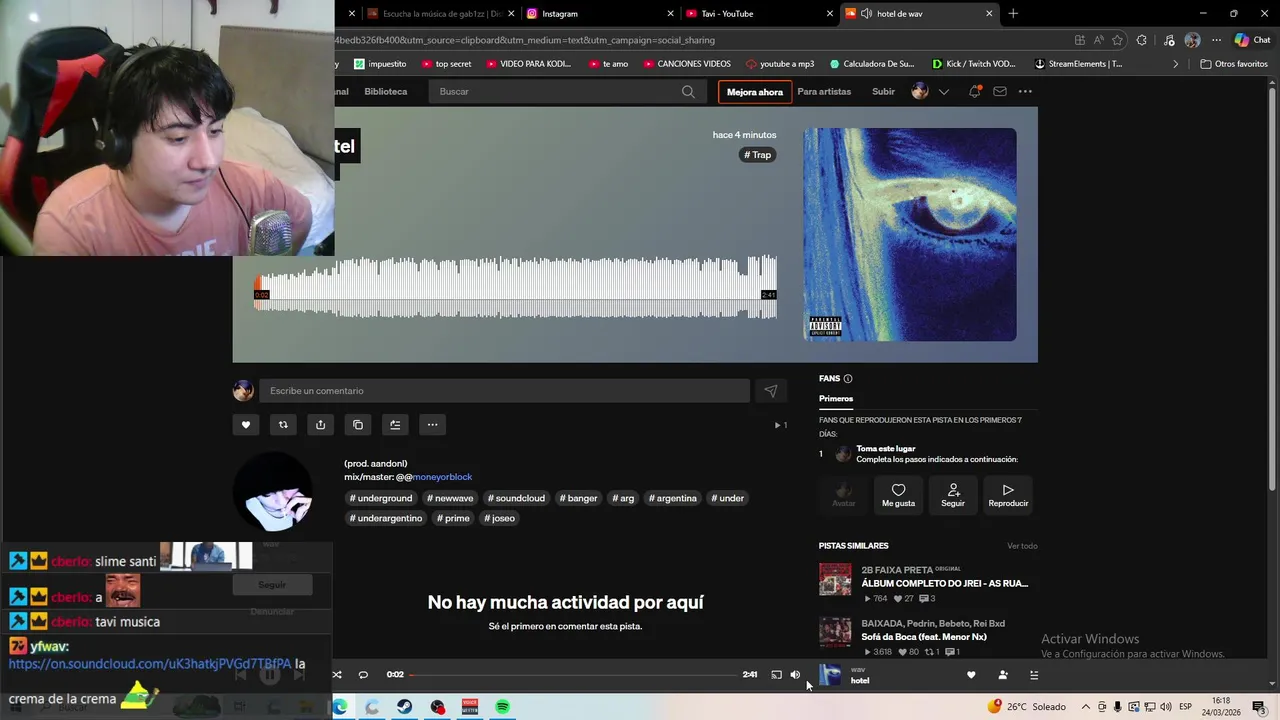This screenshot has height=720, width=1280.
Task: Click the volume speaker icon in player bar
Action: (x=795, y=675)
